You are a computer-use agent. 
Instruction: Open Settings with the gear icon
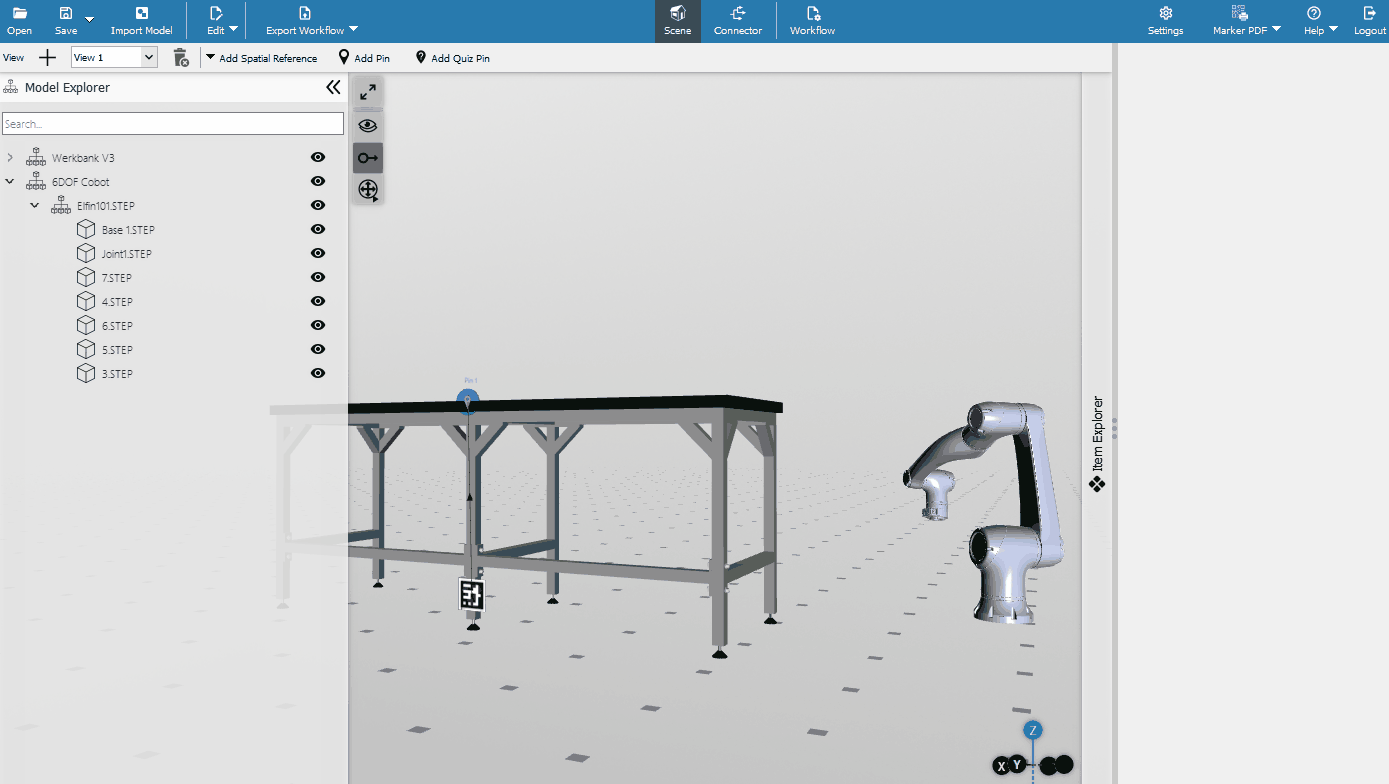click(1166, 21)
